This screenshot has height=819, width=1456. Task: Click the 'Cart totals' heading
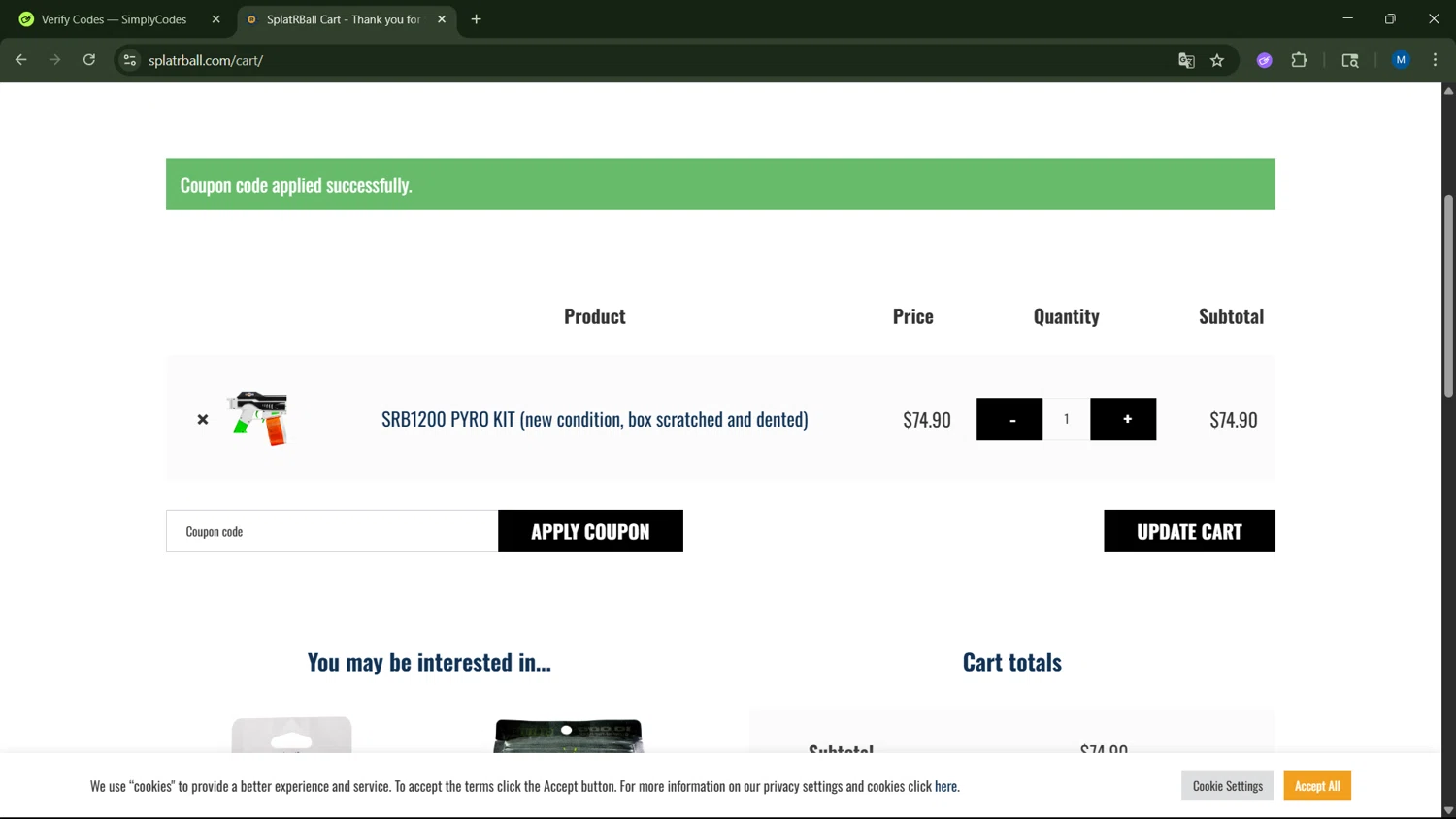(x=1011, y=662)
